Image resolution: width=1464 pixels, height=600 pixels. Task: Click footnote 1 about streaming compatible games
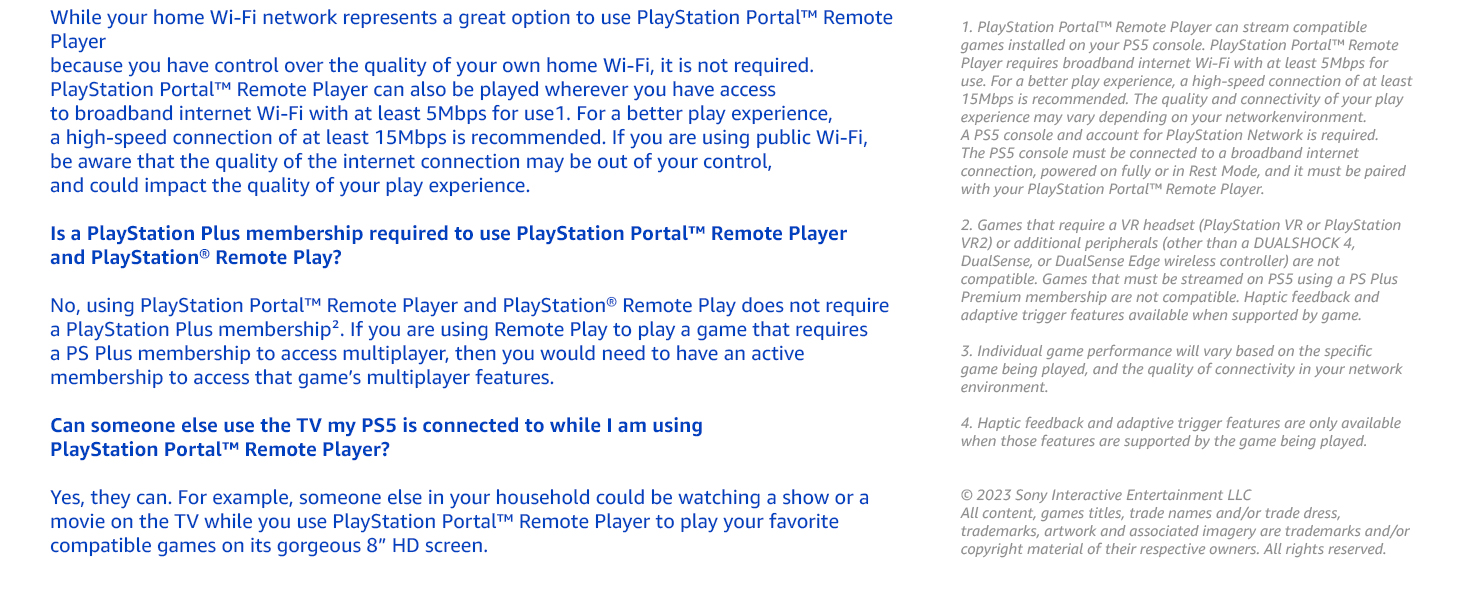1186,108
